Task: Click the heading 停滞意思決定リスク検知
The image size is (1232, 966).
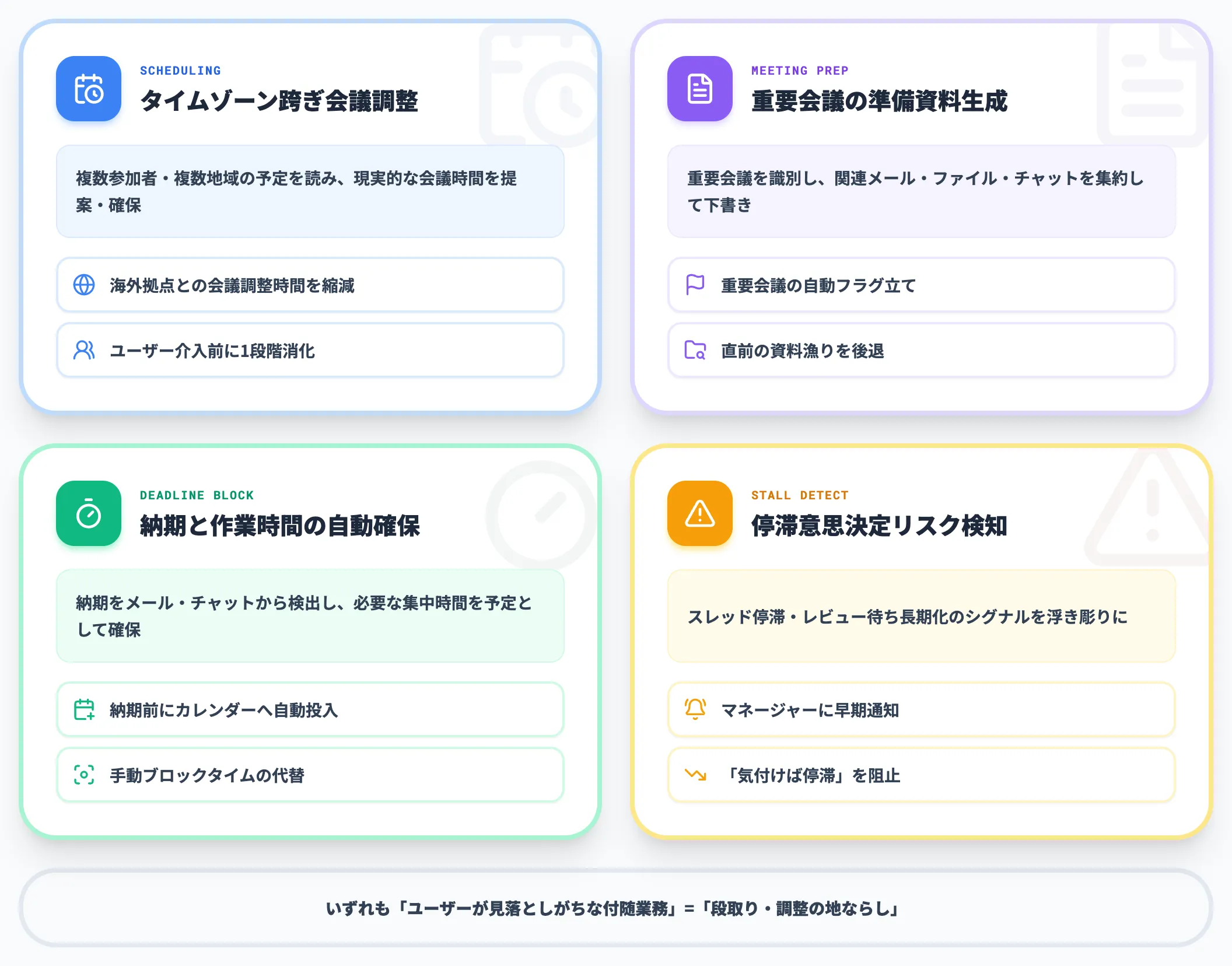Action: click(x=879, y=526)
